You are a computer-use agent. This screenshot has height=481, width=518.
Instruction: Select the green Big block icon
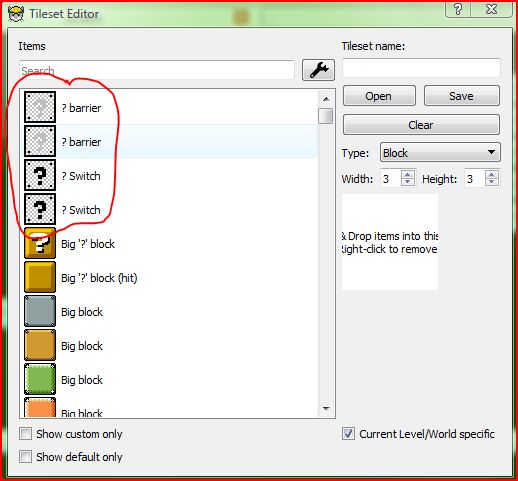(40, 379)
